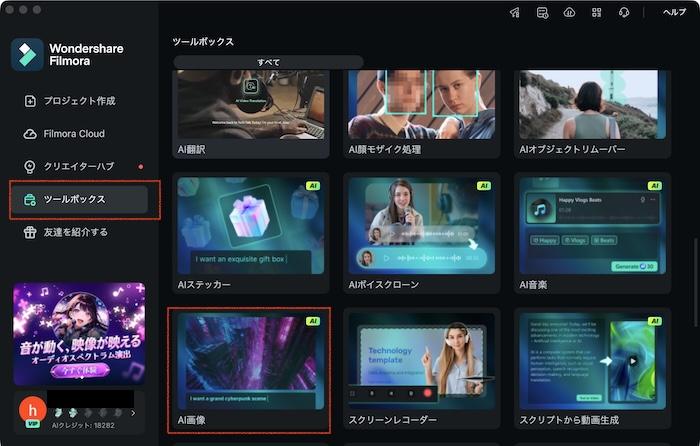The height and width of the screenshot is (446, 700).
Task: Open the ヘルプ menu
Action: (x=674, y=12)
